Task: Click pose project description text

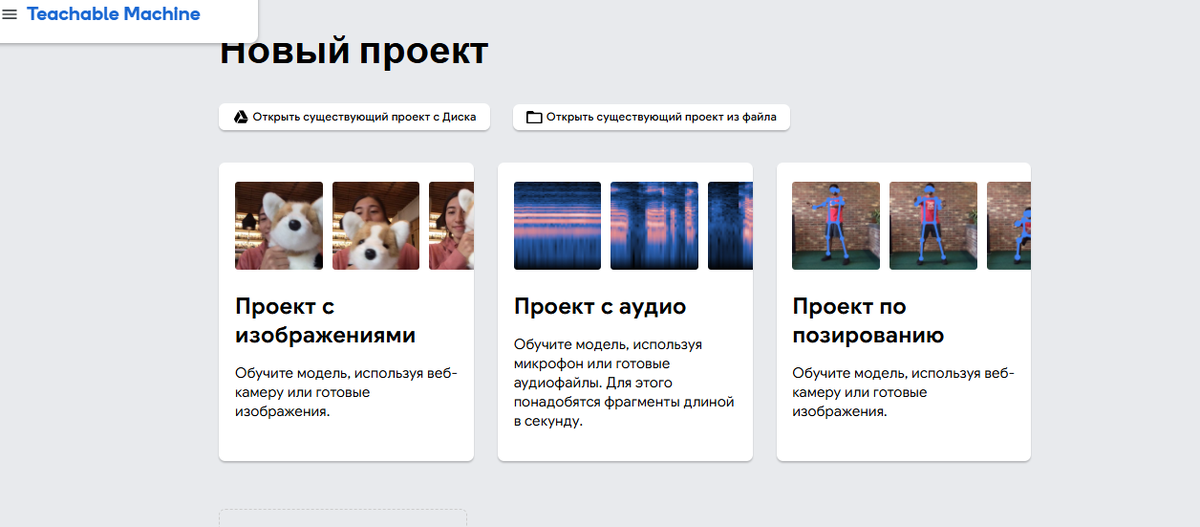Action: pyautogui.click(x=903, y=392)
